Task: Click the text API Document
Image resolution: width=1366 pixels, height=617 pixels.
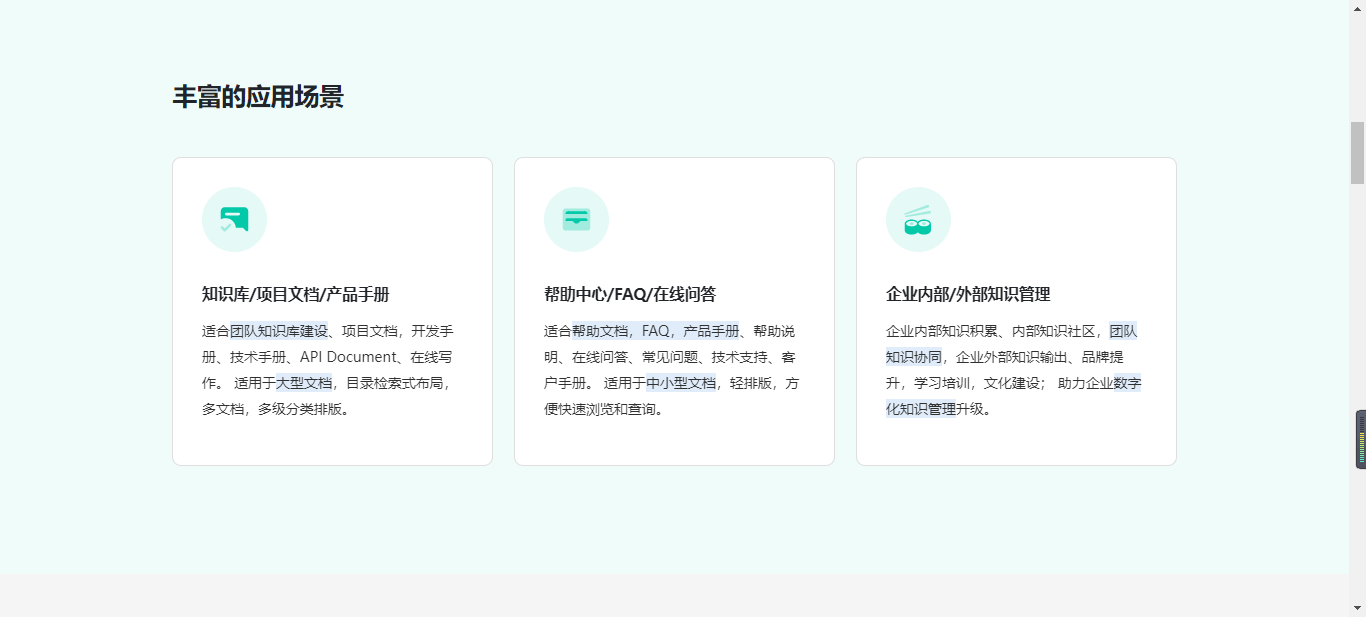Action: click(x=349, y=357)
